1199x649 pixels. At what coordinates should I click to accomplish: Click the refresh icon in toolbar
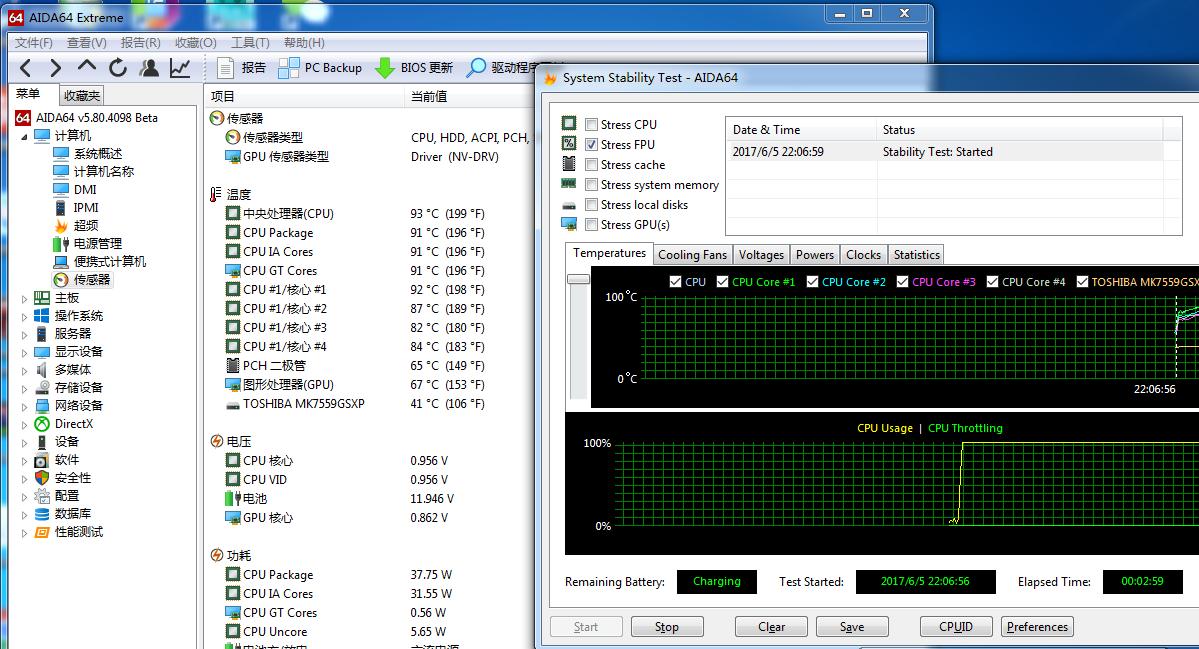(118, 68)
